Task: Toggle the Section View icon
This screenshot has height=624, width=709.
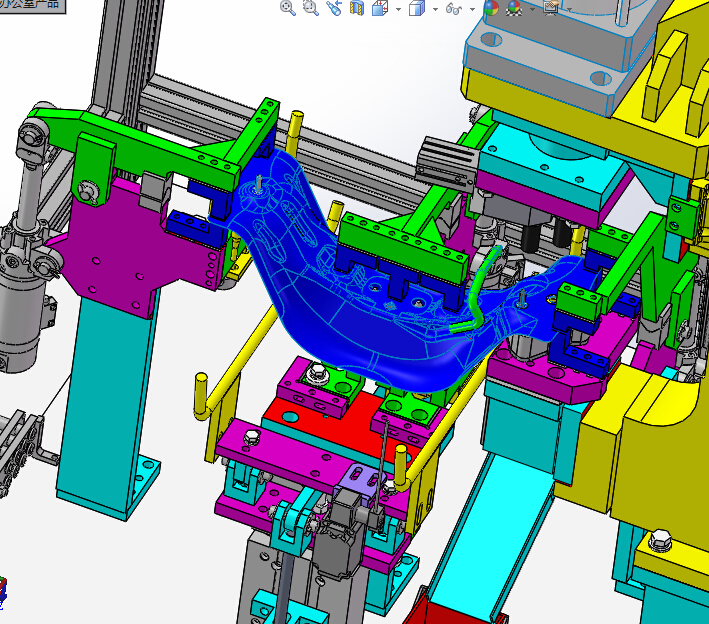Action: pyautogui.click(x=357, y=8)
